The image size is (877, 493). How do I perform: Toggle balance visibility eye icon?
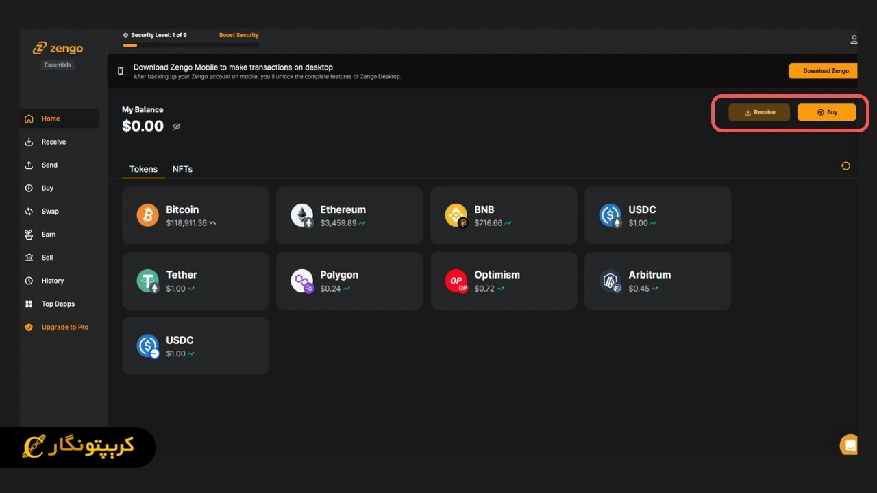(176, 126)
